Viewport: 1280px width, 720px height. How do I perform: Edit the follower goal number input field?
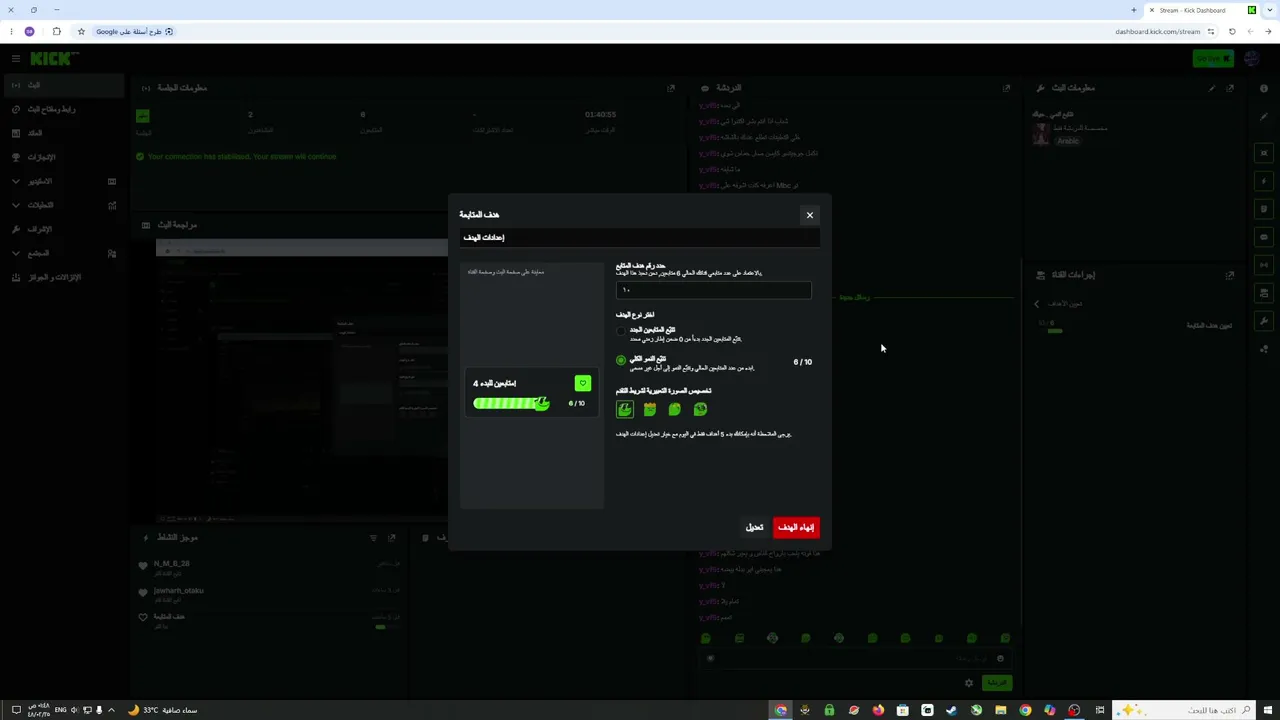[x=713, y=290]
